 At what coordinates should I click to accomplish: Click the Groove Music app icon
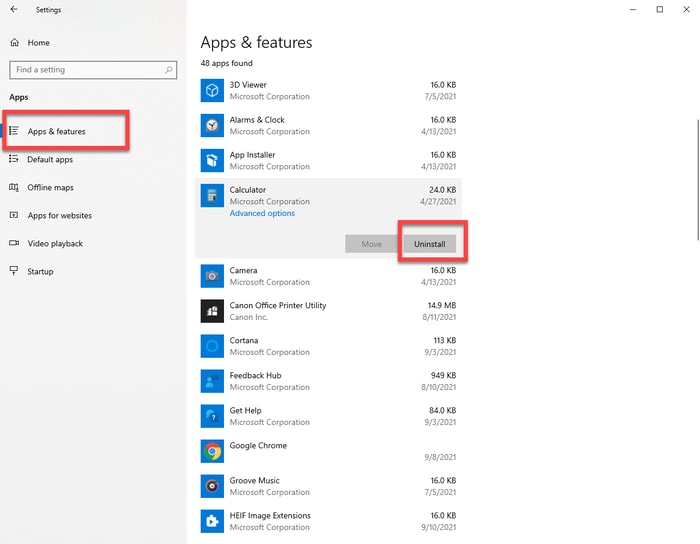coord(212,486)
